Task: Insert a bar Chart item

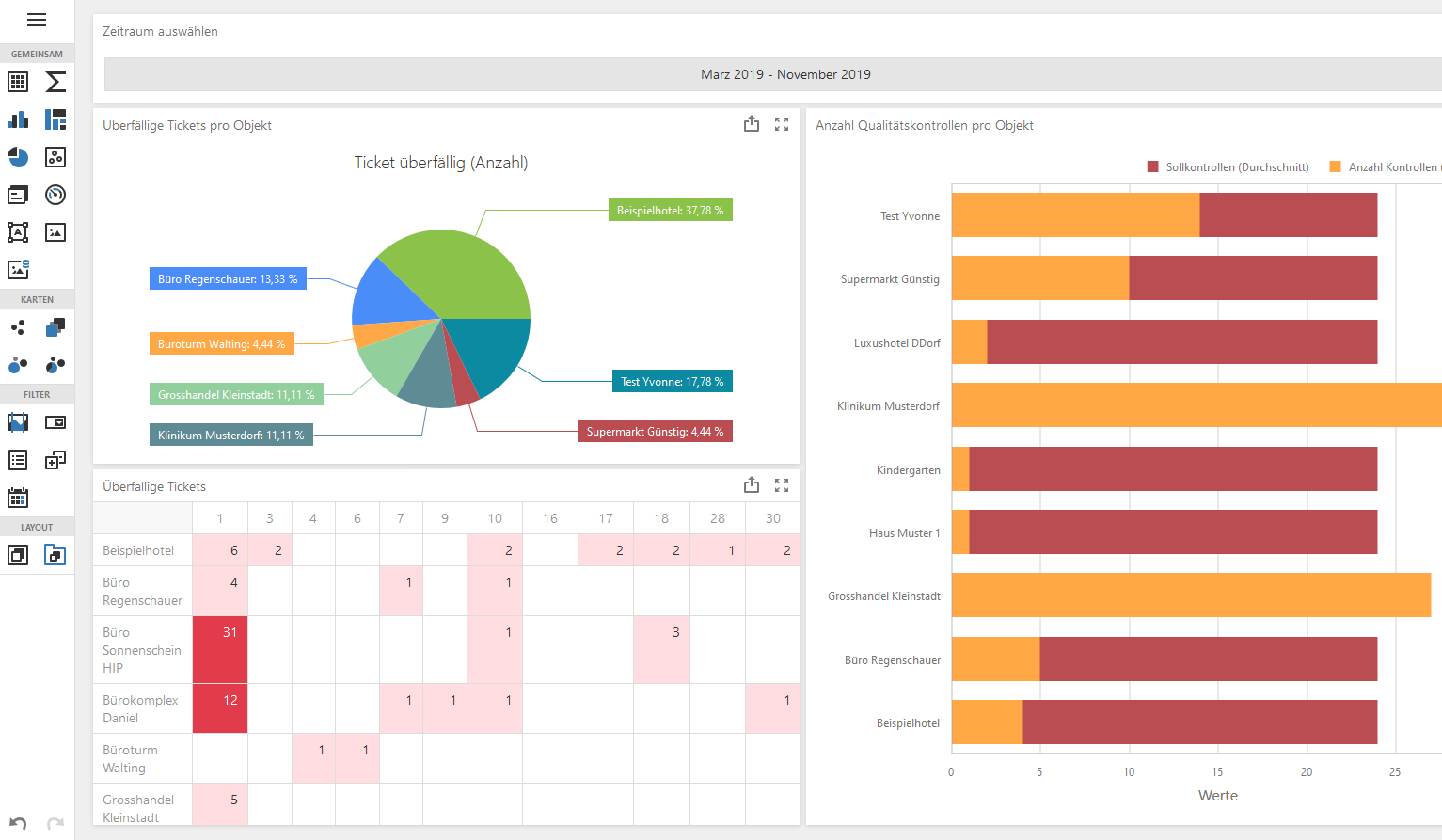Action: click(18, 119)
